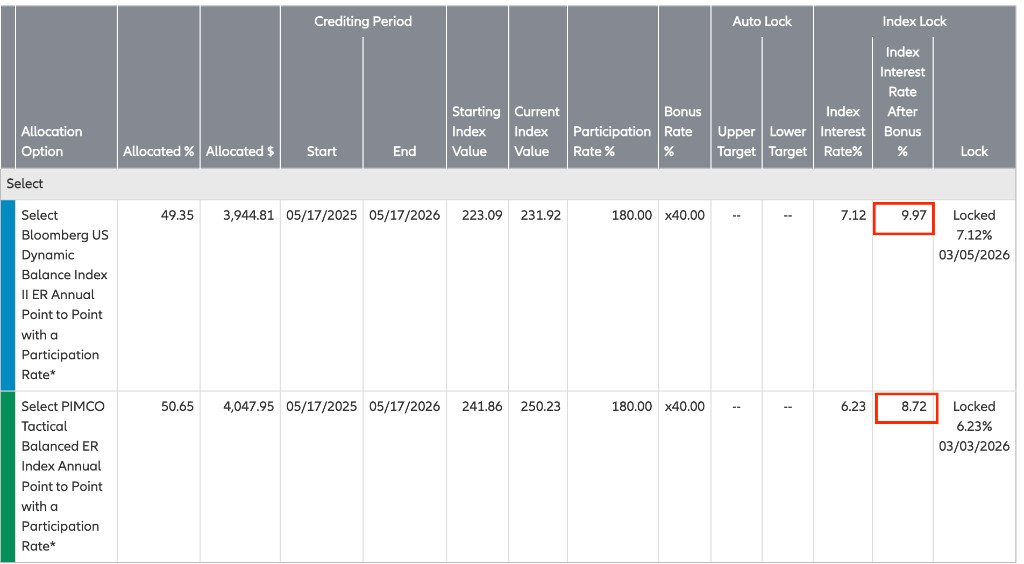Screen dimensions: 1024x564
Task: Click the highlighted 9.97 rate after bonus
Action: tap(903, 216)
